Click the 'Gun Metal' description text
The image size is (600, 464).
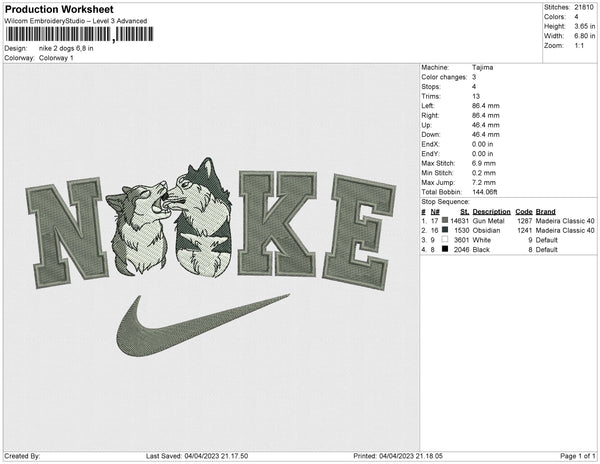click(x=489, y=221)
